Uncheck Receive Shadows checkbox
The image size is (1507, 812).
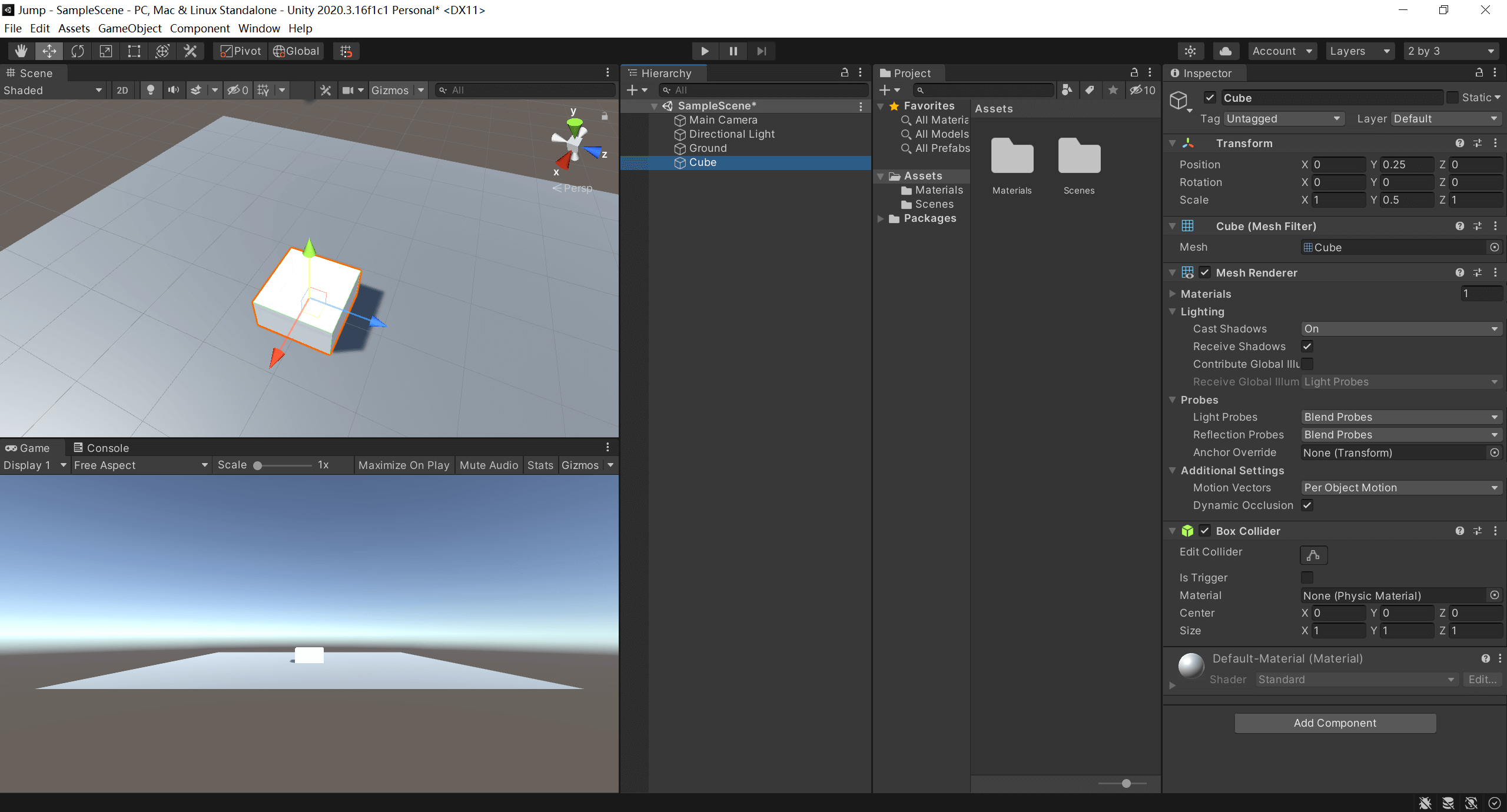point(1307,347)
